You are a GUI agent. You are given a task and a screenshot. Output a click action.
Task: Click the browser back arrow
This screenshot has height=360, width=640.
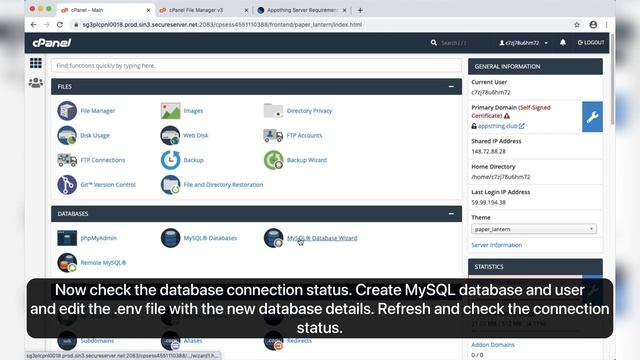coord(33,24)
